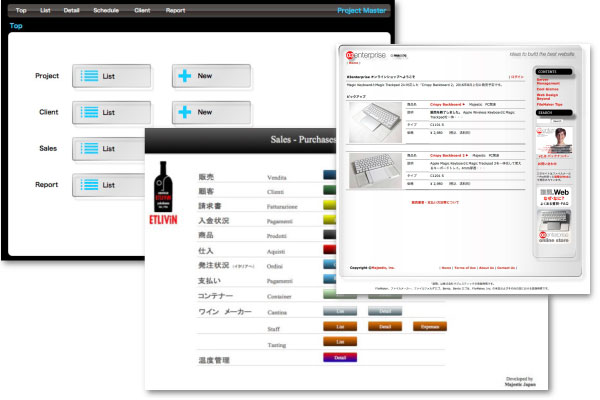
Task: Click the sidebar banner with person photo
Action: 554,143
